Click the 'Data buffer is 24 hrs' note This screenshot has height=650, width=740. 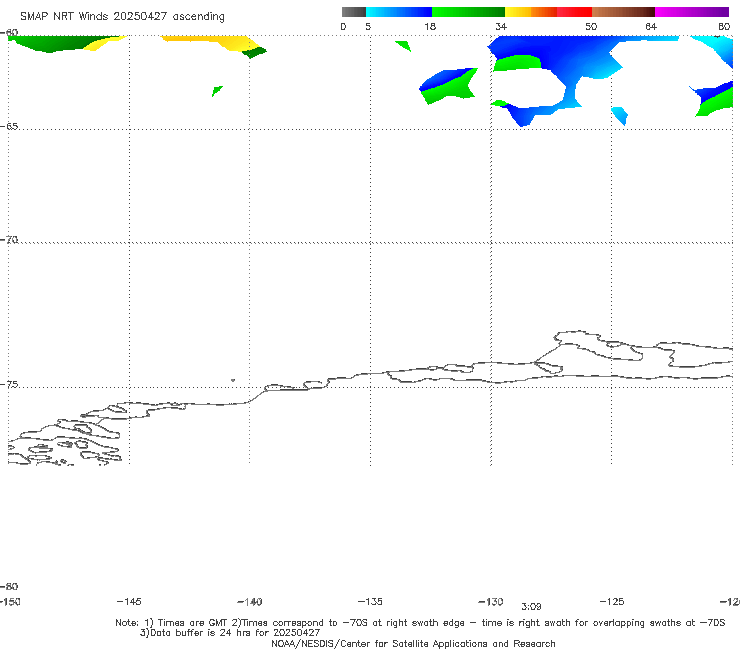click(x=230, y=633)
